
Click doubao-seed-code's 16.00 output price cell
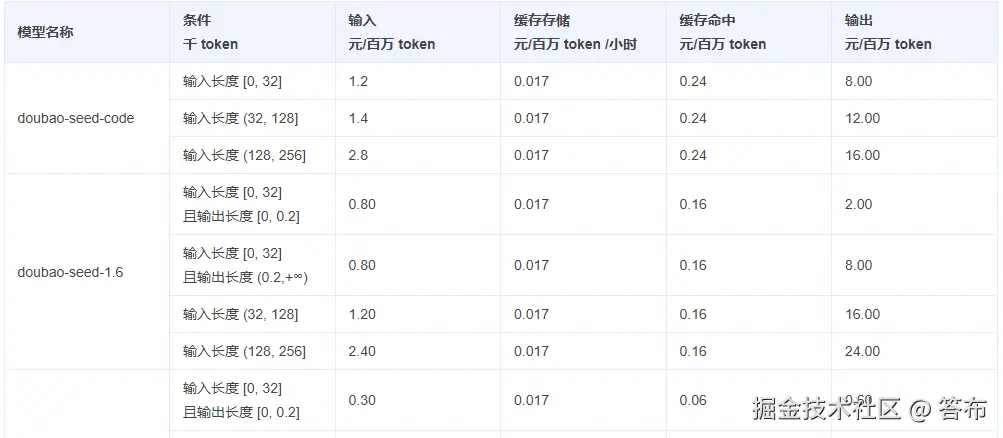click(862, 155)
